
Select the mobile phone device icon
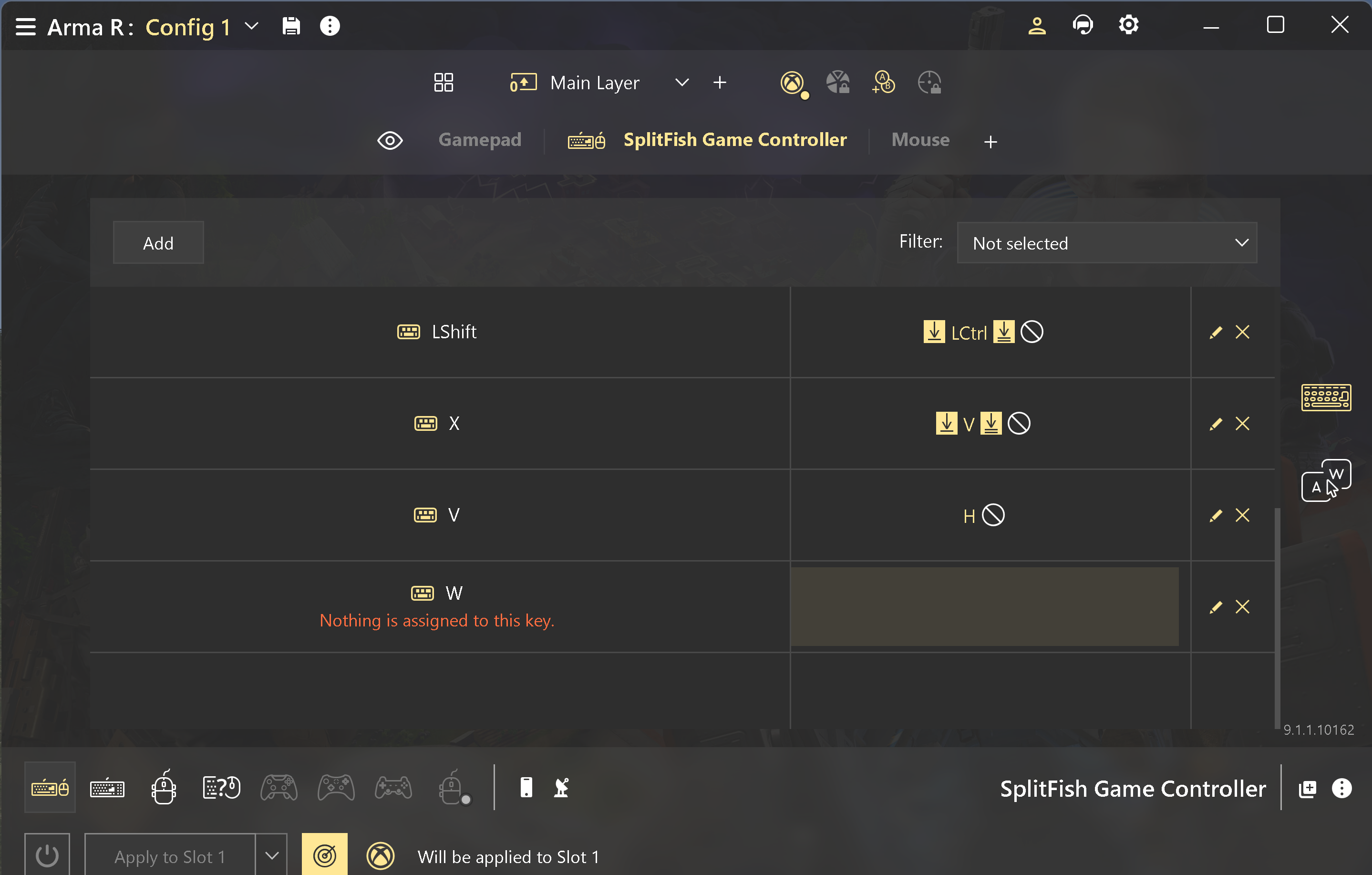click(526, 788)
